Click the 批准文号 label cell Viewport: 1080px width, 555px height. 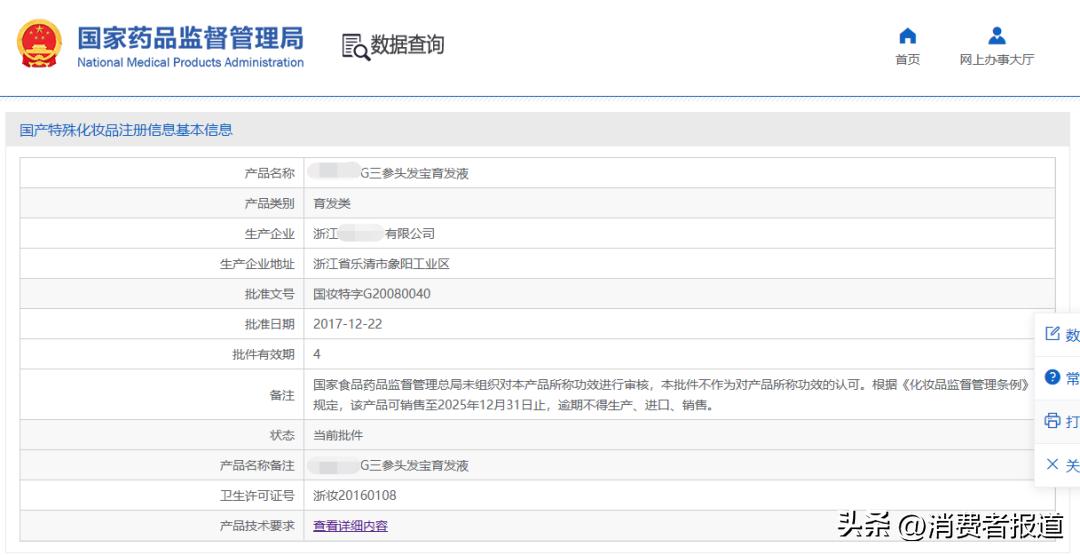[x=162, y=294]
